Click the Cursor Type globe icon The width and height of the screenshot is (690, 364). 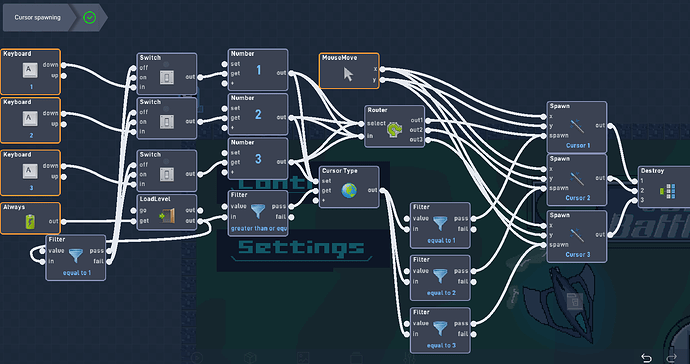tap(349, 191)
